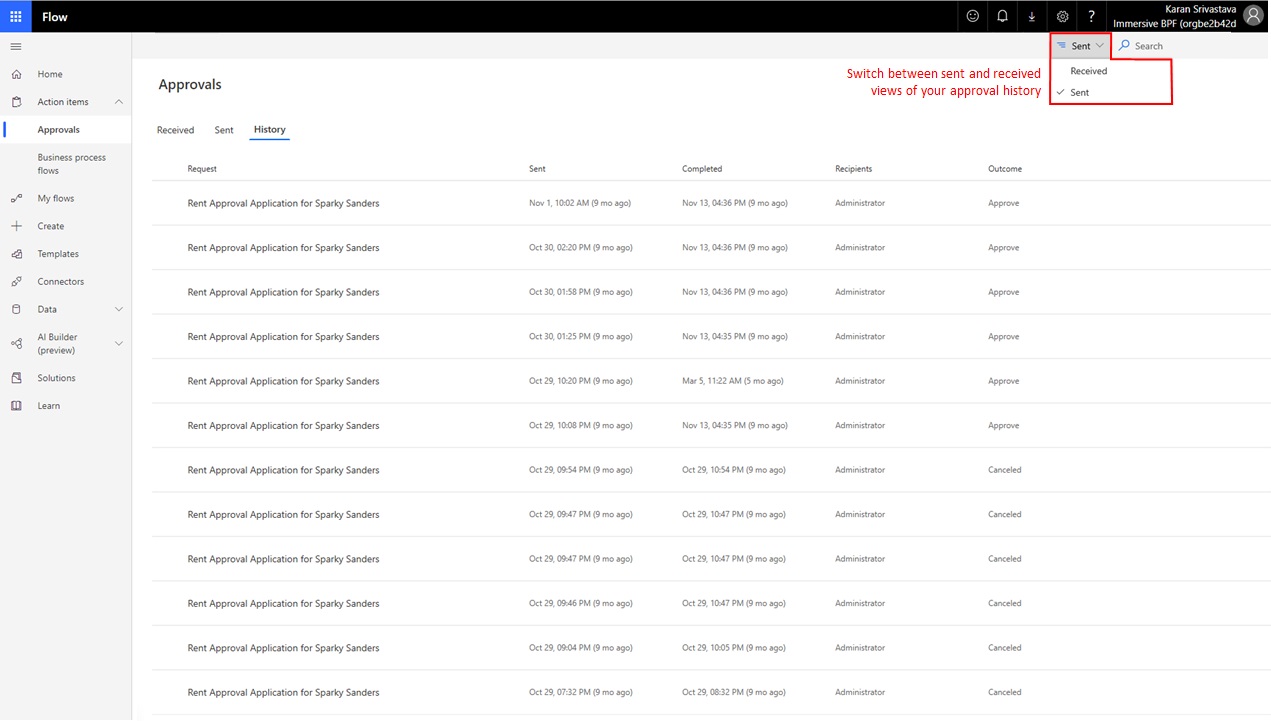Click the Create plus icon

pos(16,226)
